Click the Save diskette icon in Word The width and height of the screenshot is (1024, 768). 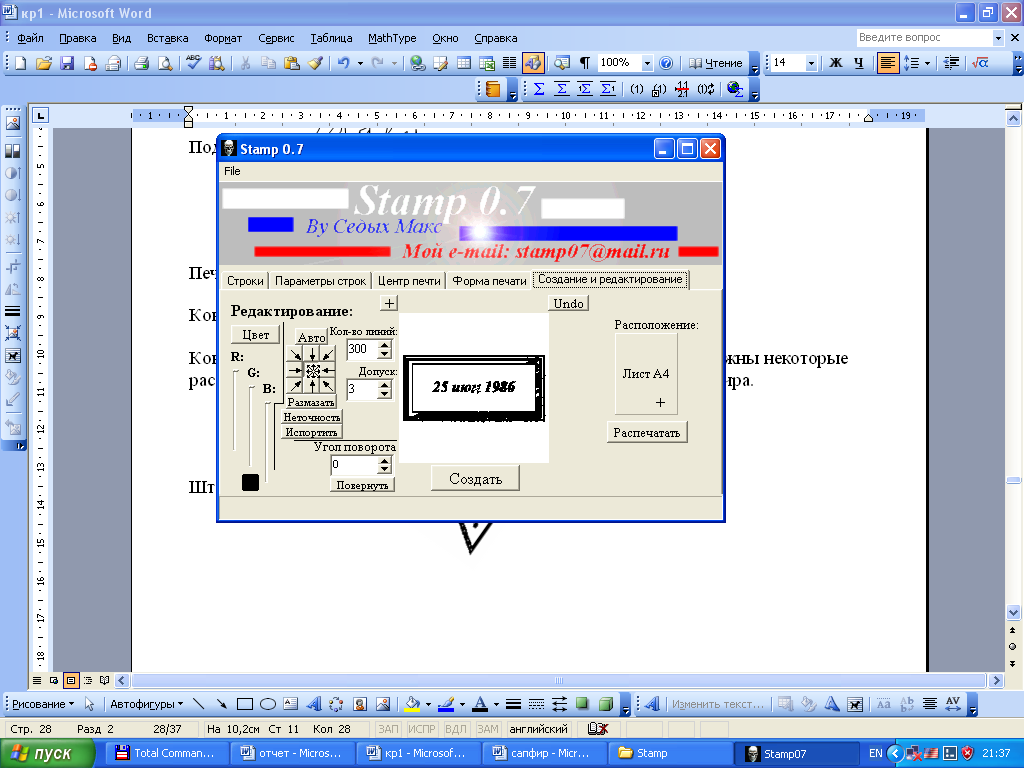tap(67, 63)
